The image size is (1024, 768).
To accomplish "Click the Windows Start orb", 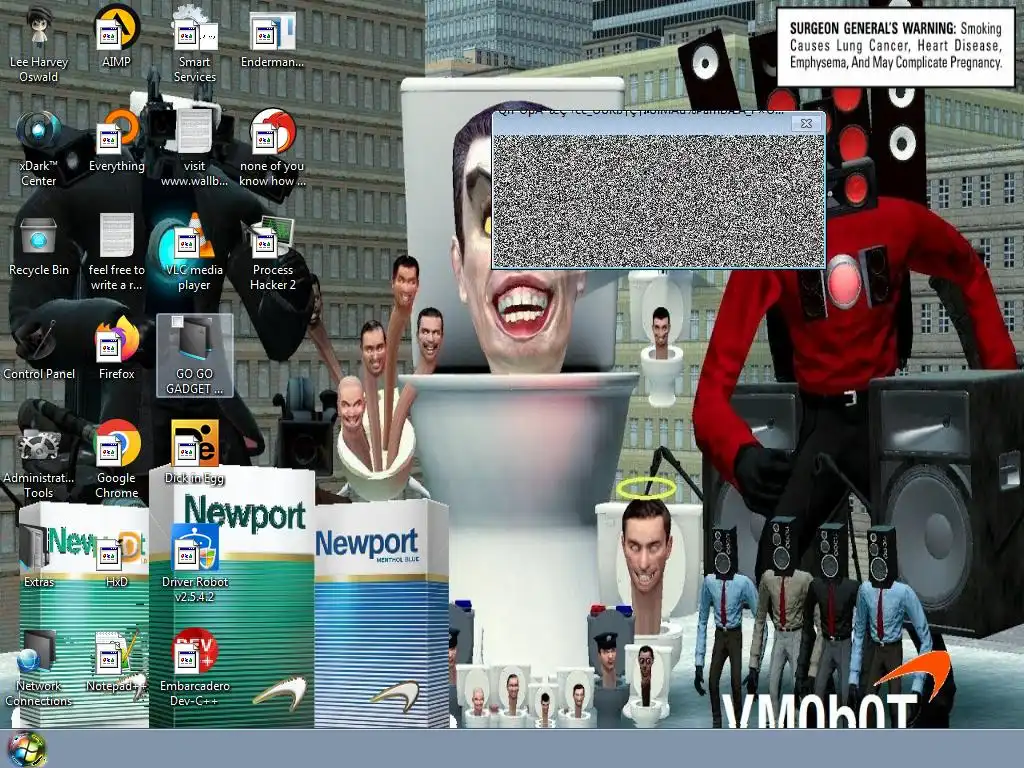I will pyautogui.click(x=26, y=749).
